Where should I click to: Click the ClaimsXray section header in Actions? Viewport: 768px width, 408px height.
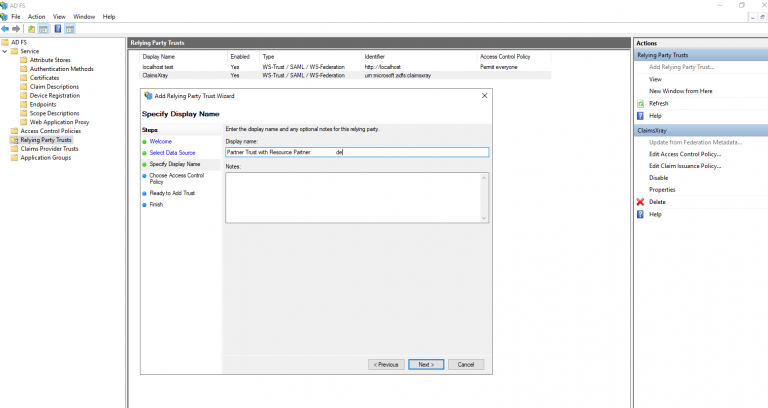[x=700, y=130]
